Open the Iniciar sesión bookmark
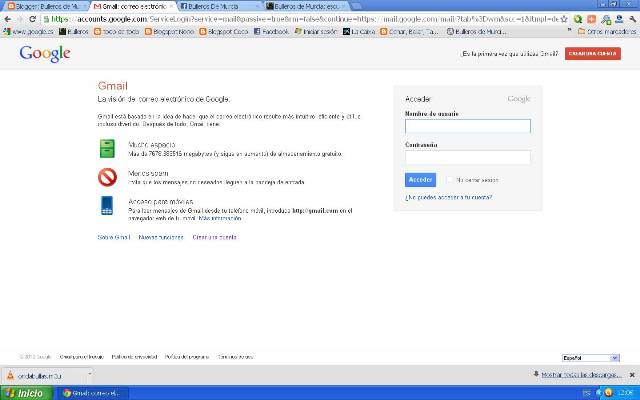The width and height of the screenshot is (640, 400). 316,31
